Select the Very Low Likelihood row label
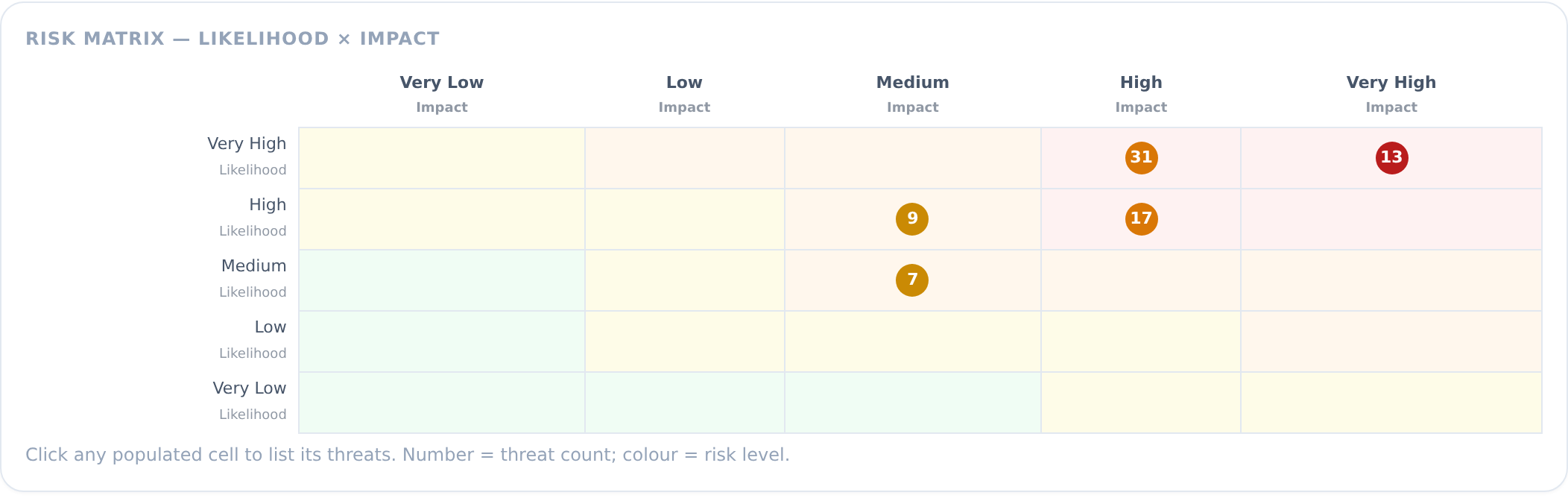The height and width of the screenshot is (498, 1568). (x=250, y=400)
